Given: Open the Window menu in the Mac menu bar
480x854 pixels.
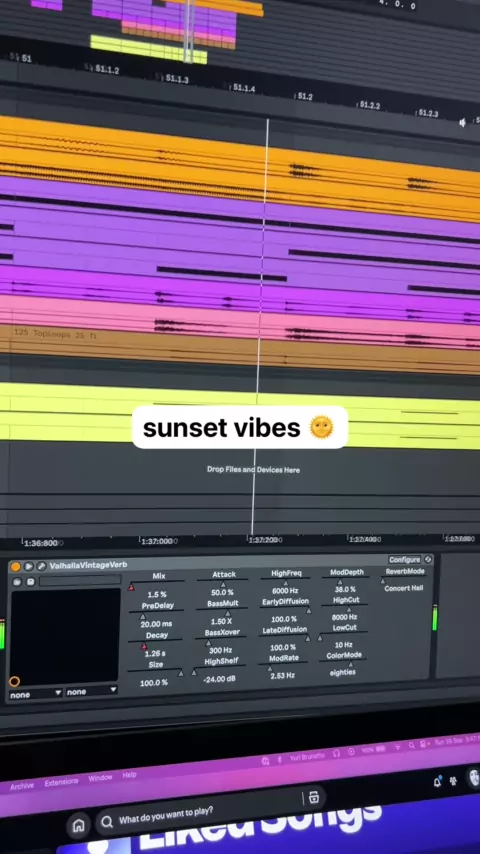Looking at the screenshot, I should (x=100, y=778).
